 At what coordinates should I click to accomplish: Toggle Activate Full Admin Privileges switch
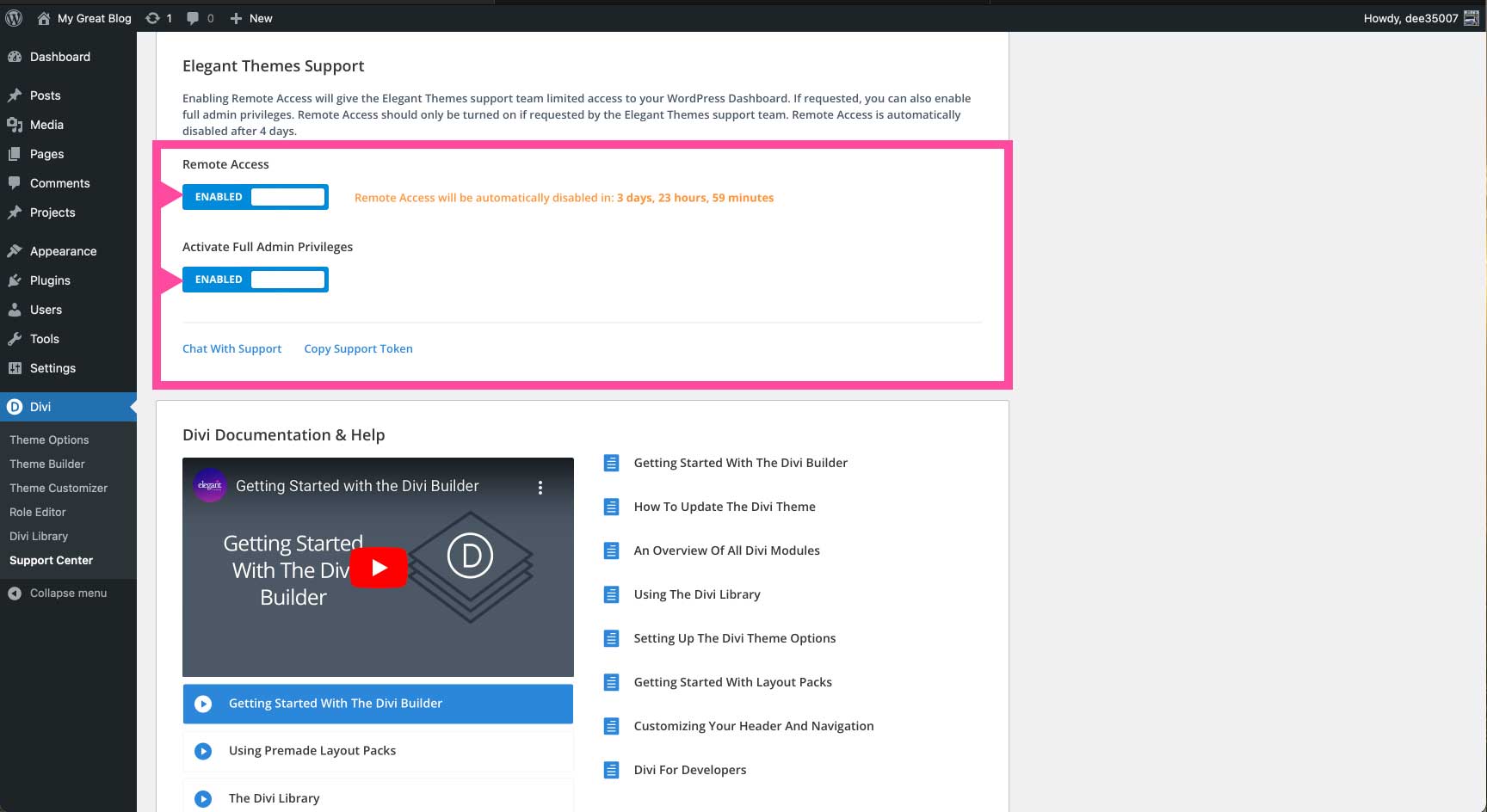(x=256, y=280)
